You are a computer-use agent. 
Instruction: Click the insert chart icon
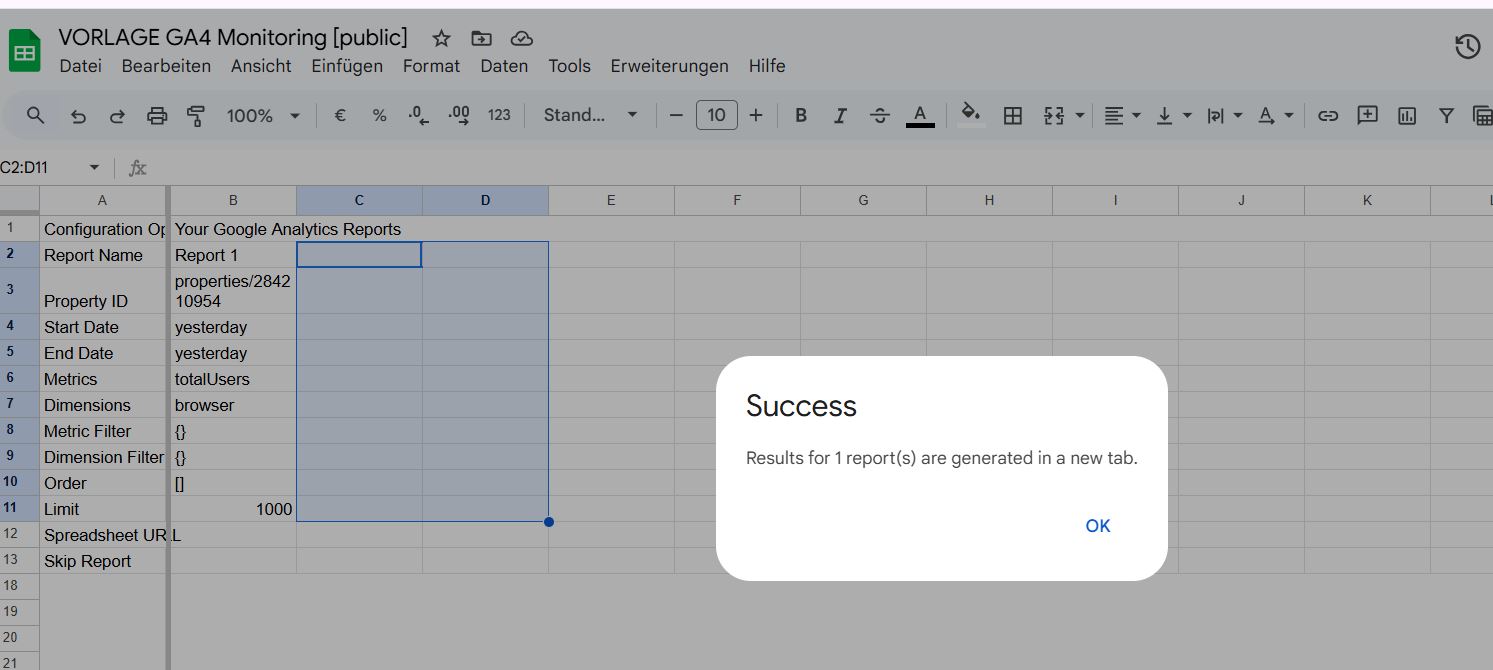[x=1407, y=116]
